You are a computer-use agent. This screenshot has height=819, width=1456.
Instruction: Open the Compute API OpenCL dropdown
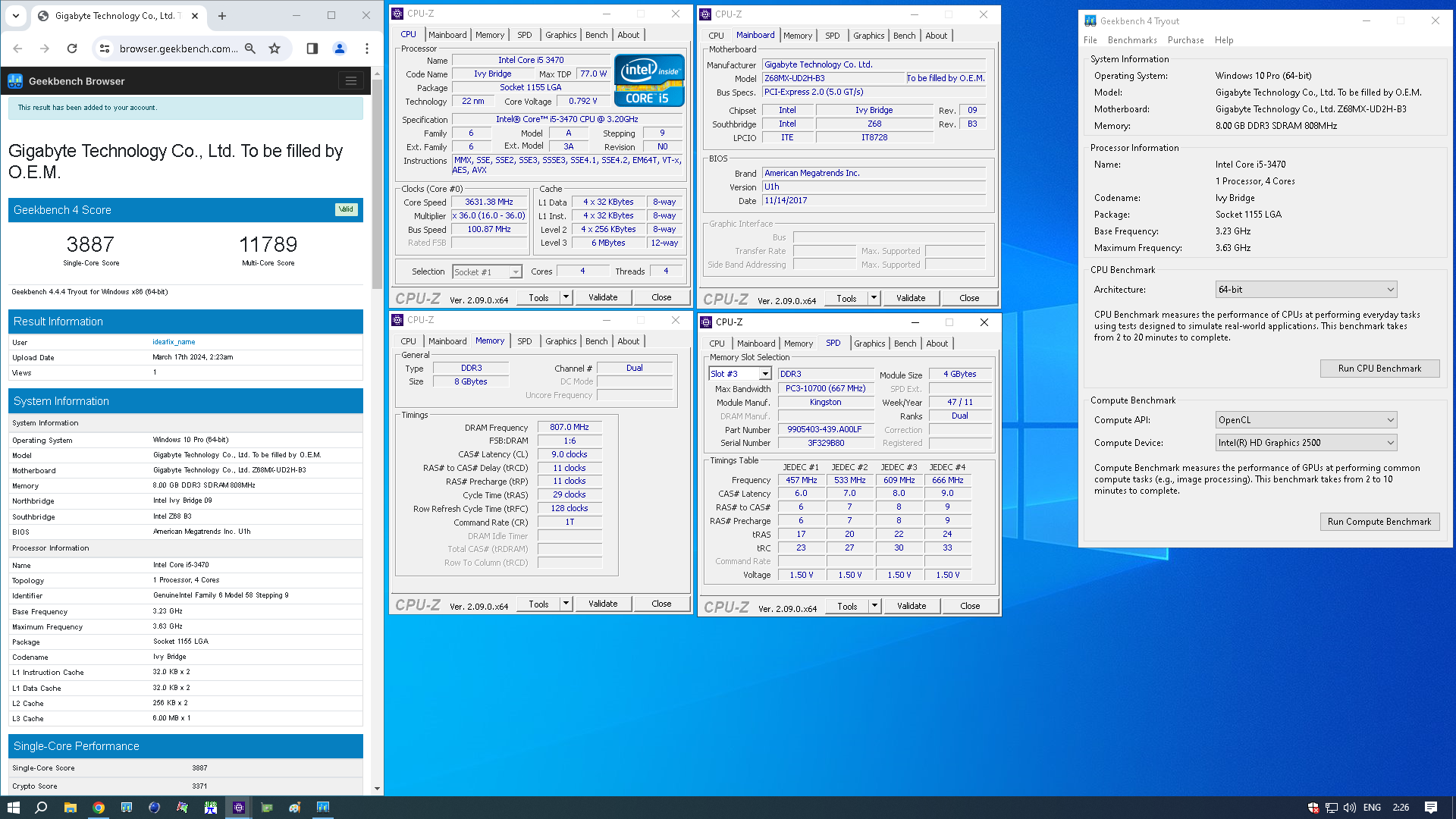[x=1306, y=420]
